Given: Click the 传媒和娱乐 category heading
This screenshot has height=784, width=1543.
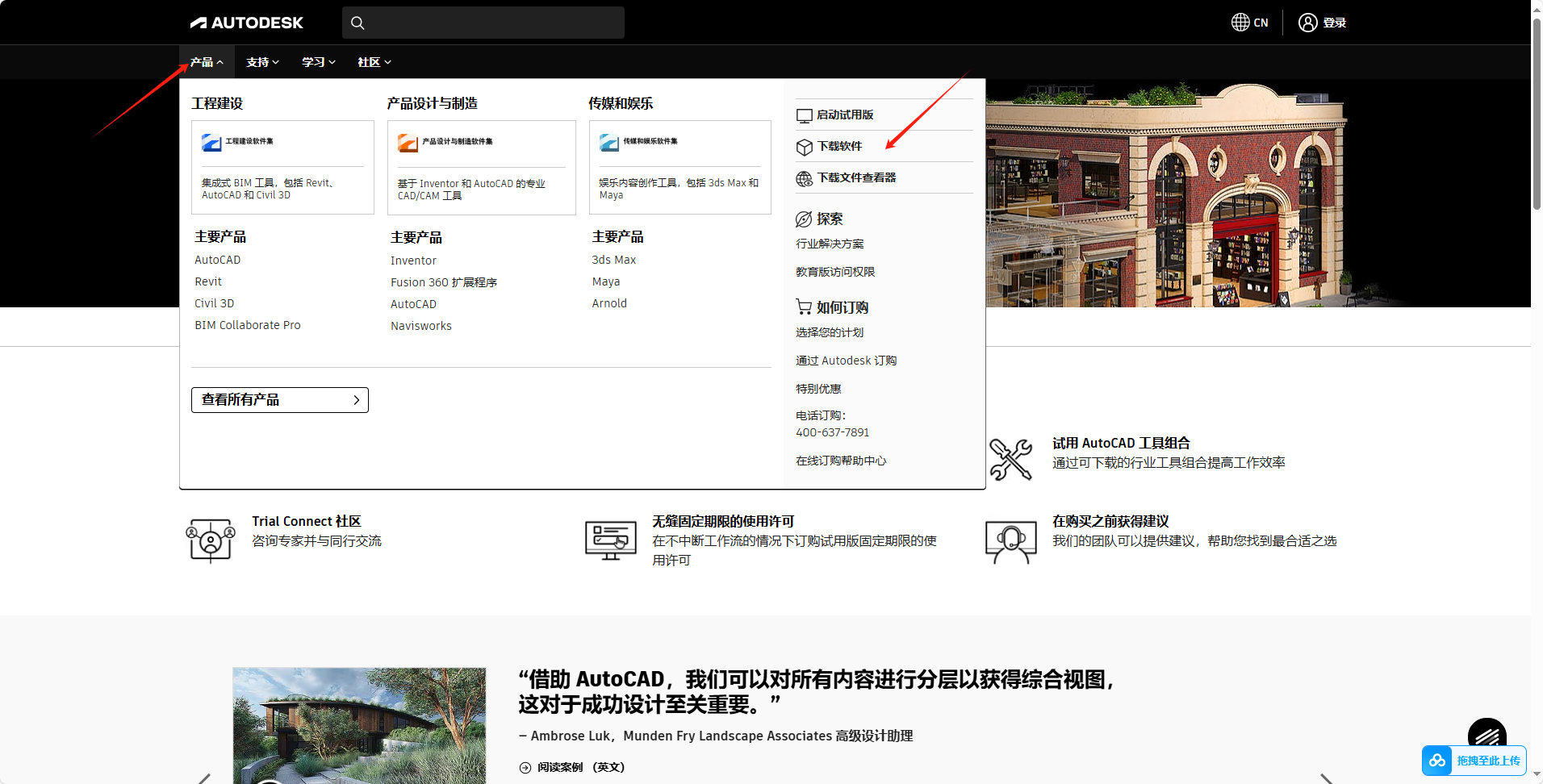Looking at the screenshot, I should pos(621,103).
